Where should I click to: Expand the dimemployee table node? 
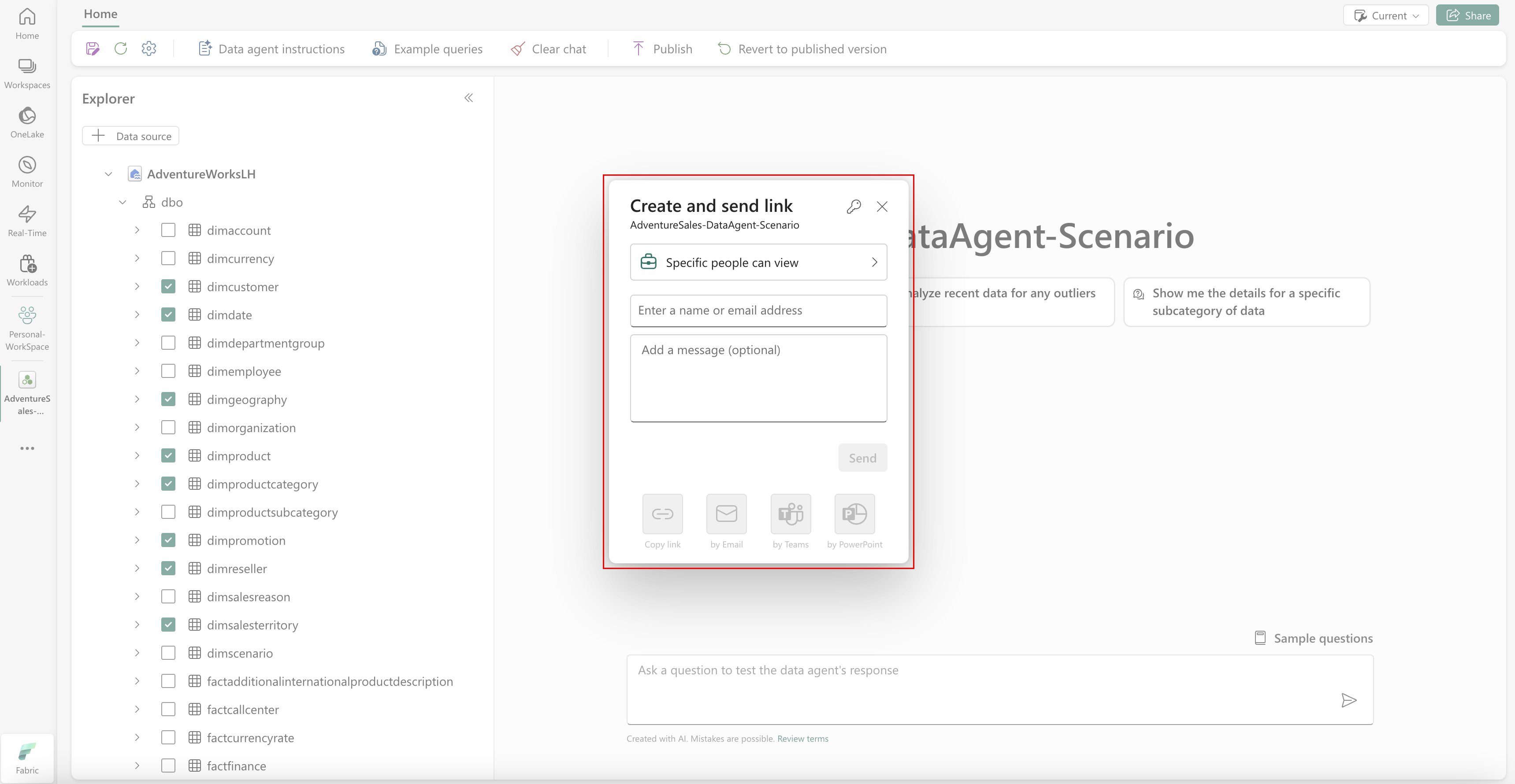click(x=137, y=371)
